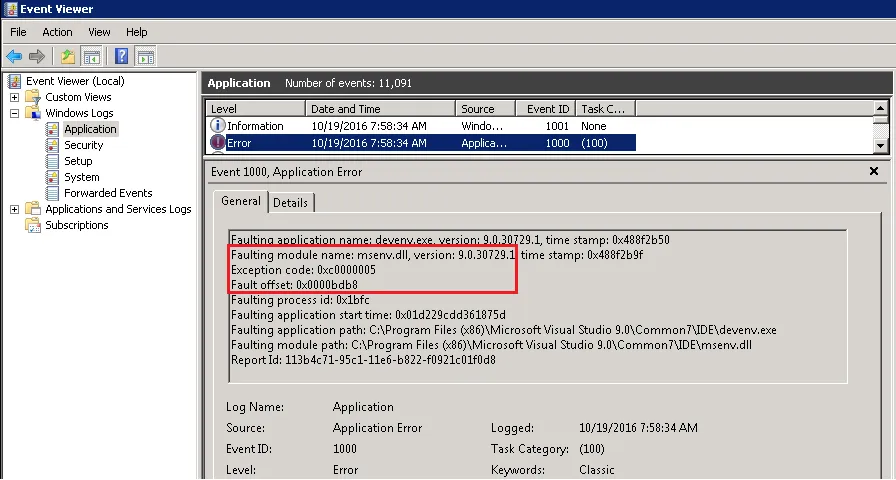Click the Faulting process id 0x1bfc line
896x480 pixels.
tap(300, 299)
